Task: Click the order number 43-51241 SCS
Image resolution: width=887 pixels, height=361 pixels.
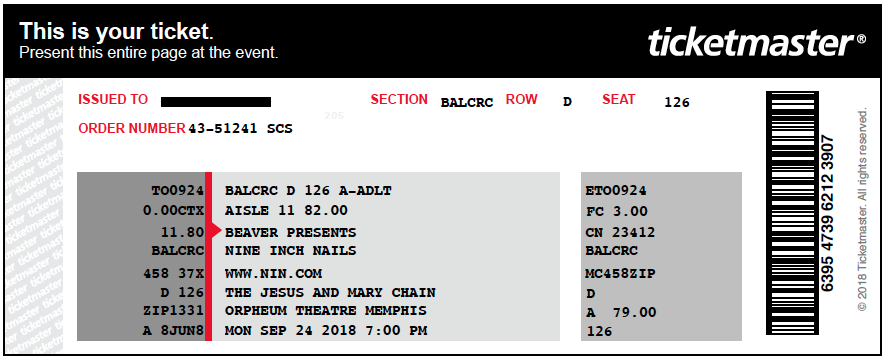Action: [240, 129]
